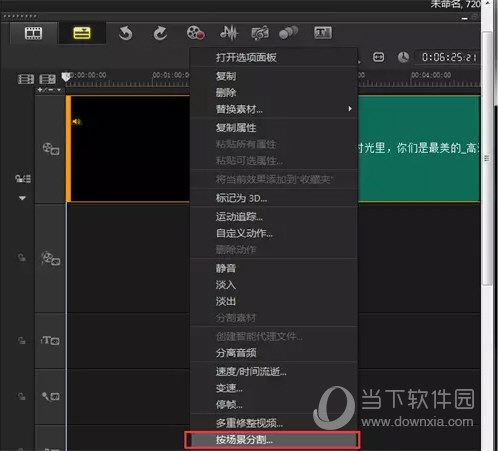498x451 pixels.
Task: Open the sound mixer
Action: tap(228, 33)
